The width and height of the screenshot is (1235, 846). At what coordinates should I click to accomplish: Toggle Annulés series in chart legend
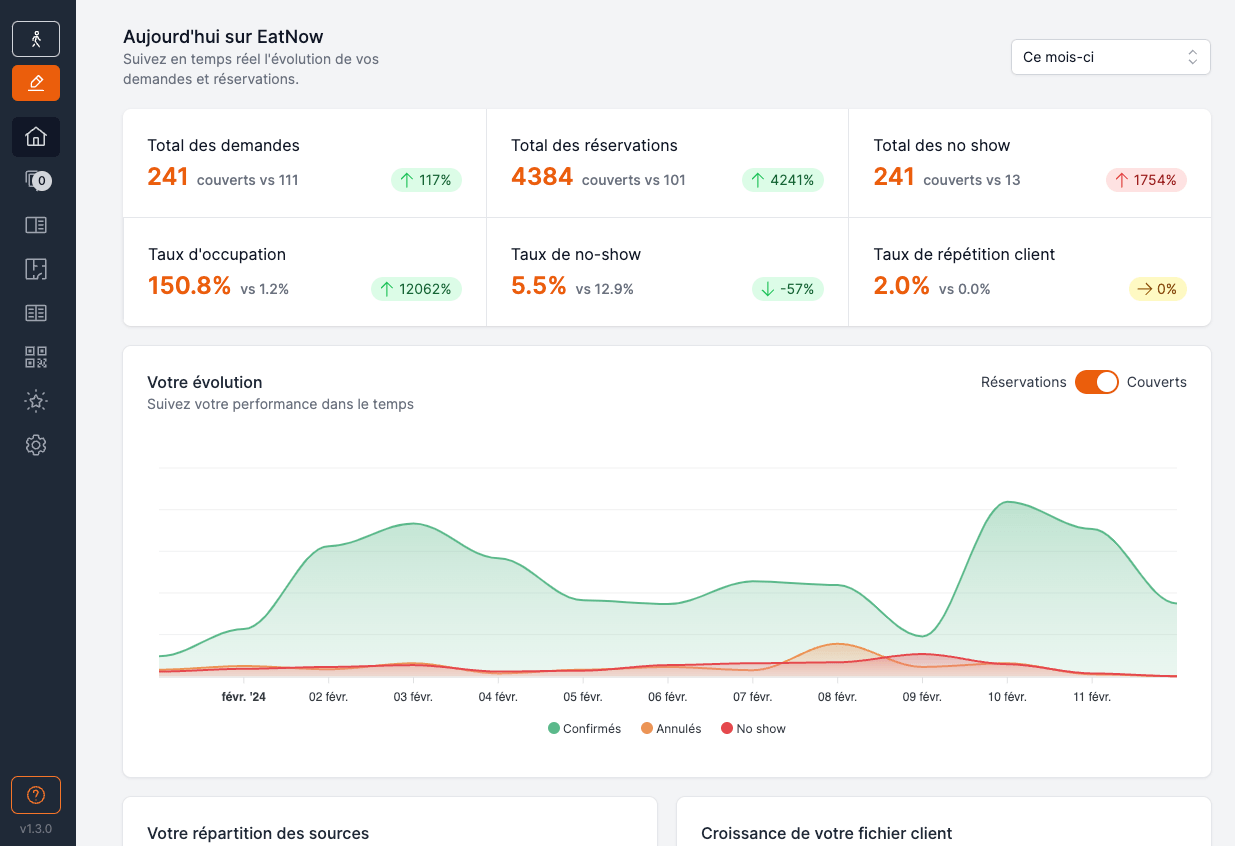[671, 729]
